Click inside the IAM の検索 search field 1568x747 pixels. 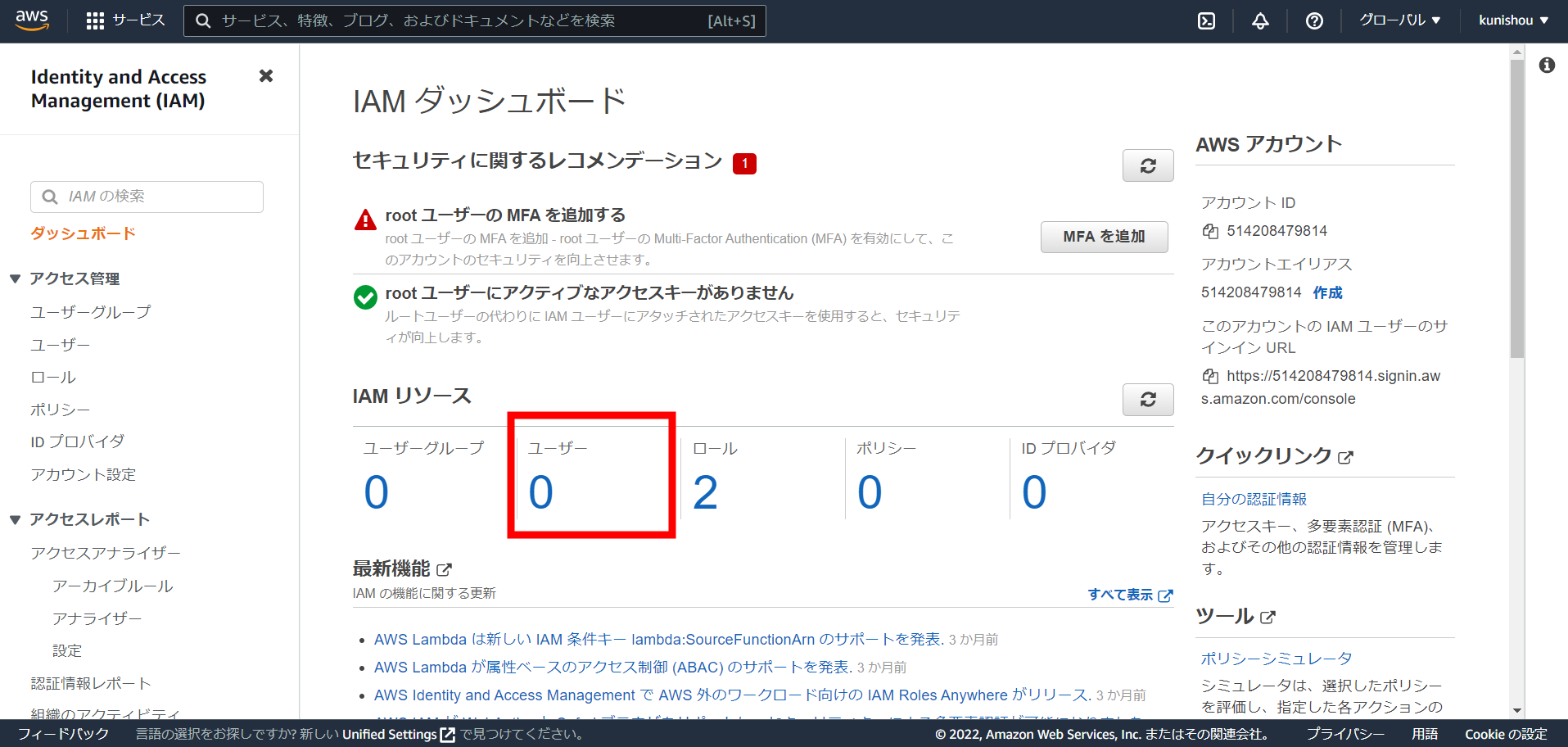coord(146,197)
